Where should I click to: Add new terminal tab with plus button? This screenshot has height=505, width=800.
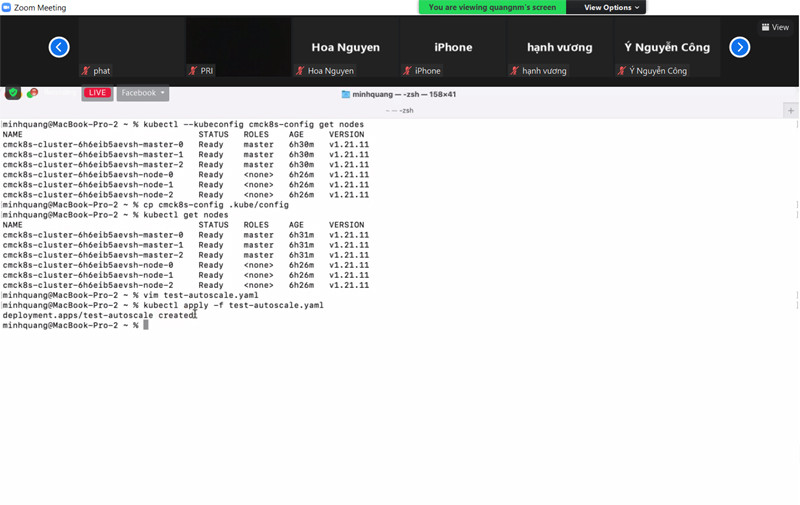pos(791,110)
